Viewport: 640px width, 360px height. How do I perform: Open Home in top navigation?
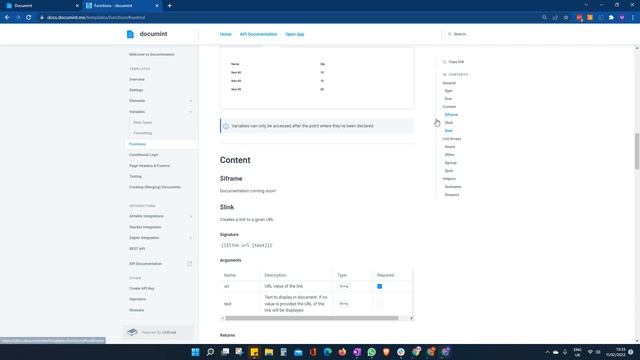point(225,34)
